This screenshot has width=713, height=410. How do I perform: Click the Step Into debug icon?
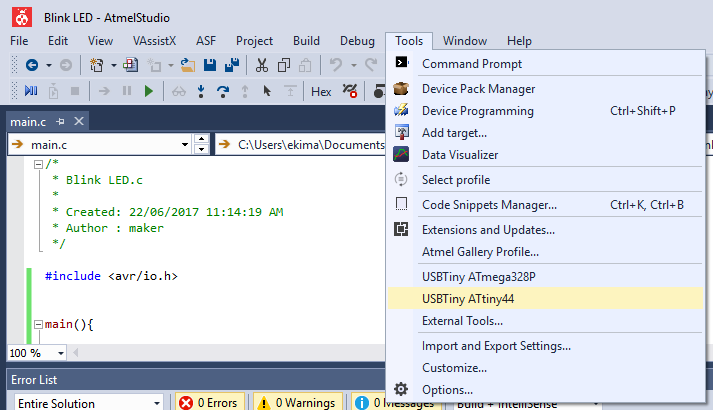click(x=201, y=91)
